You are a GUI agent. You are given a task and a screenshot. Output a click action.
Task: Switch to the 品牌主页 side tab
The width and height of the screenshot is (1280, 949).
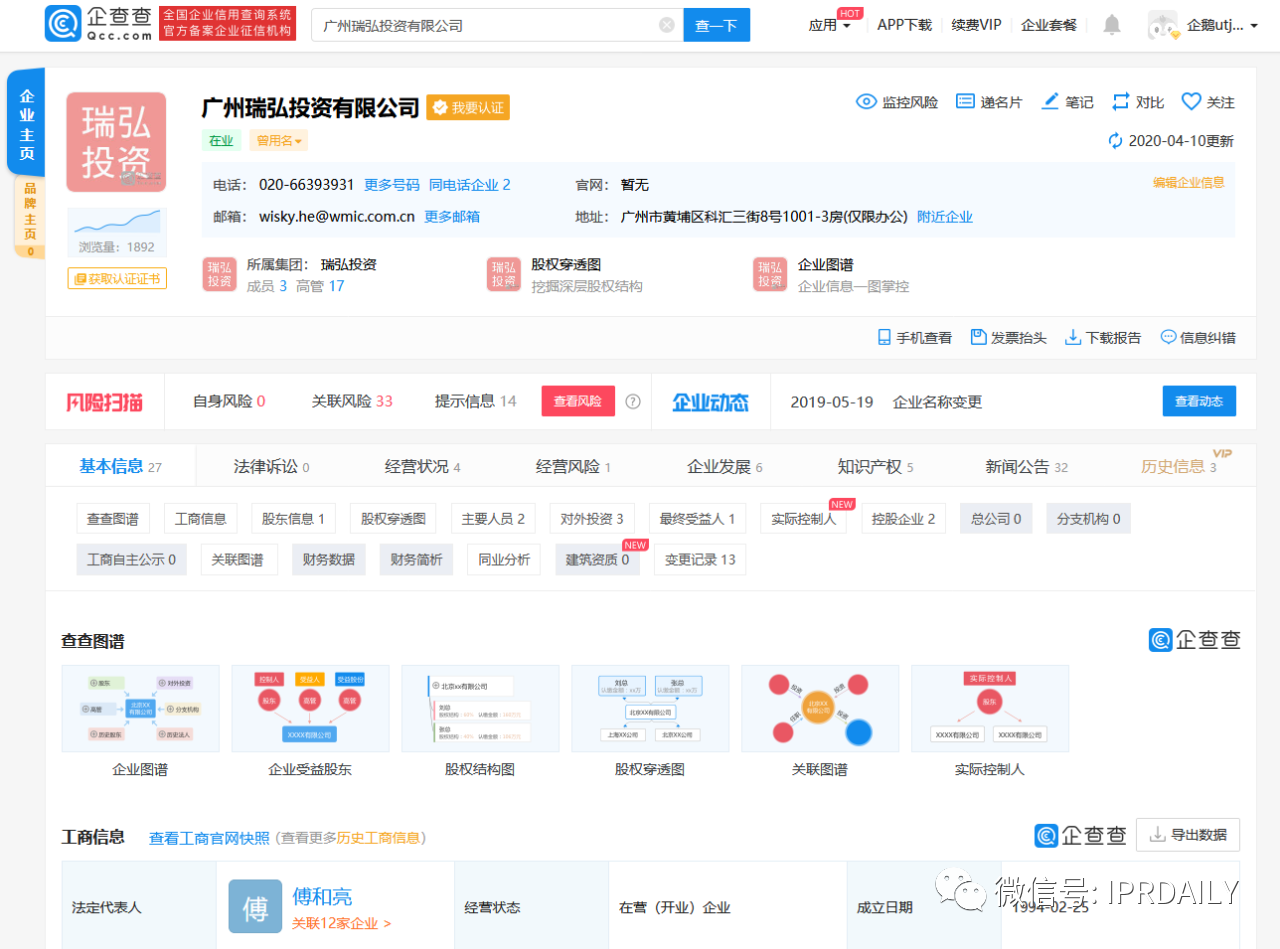coord(29,218)
